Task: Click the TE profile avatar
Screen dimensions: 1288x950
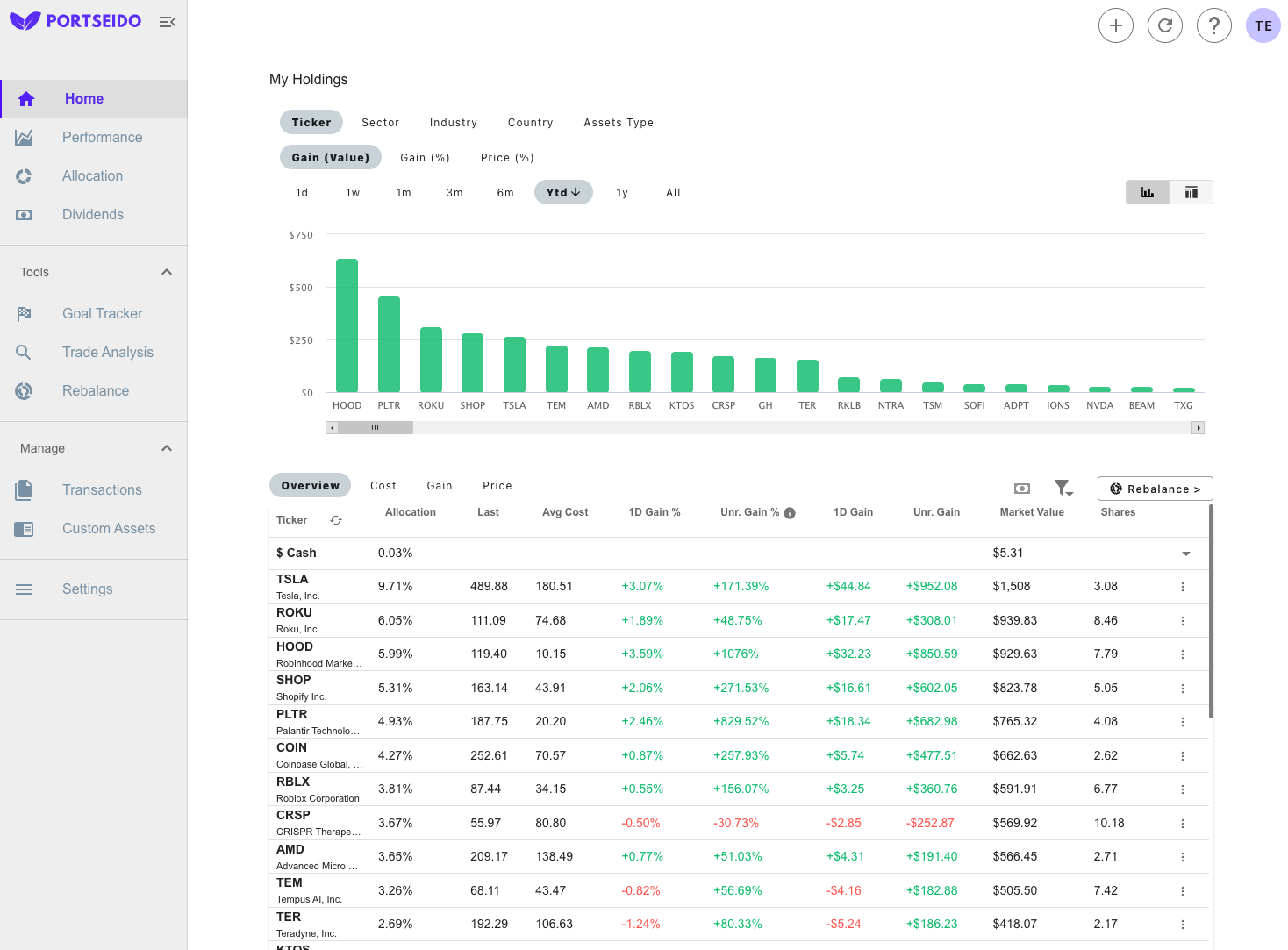Action: point(1263,25)
